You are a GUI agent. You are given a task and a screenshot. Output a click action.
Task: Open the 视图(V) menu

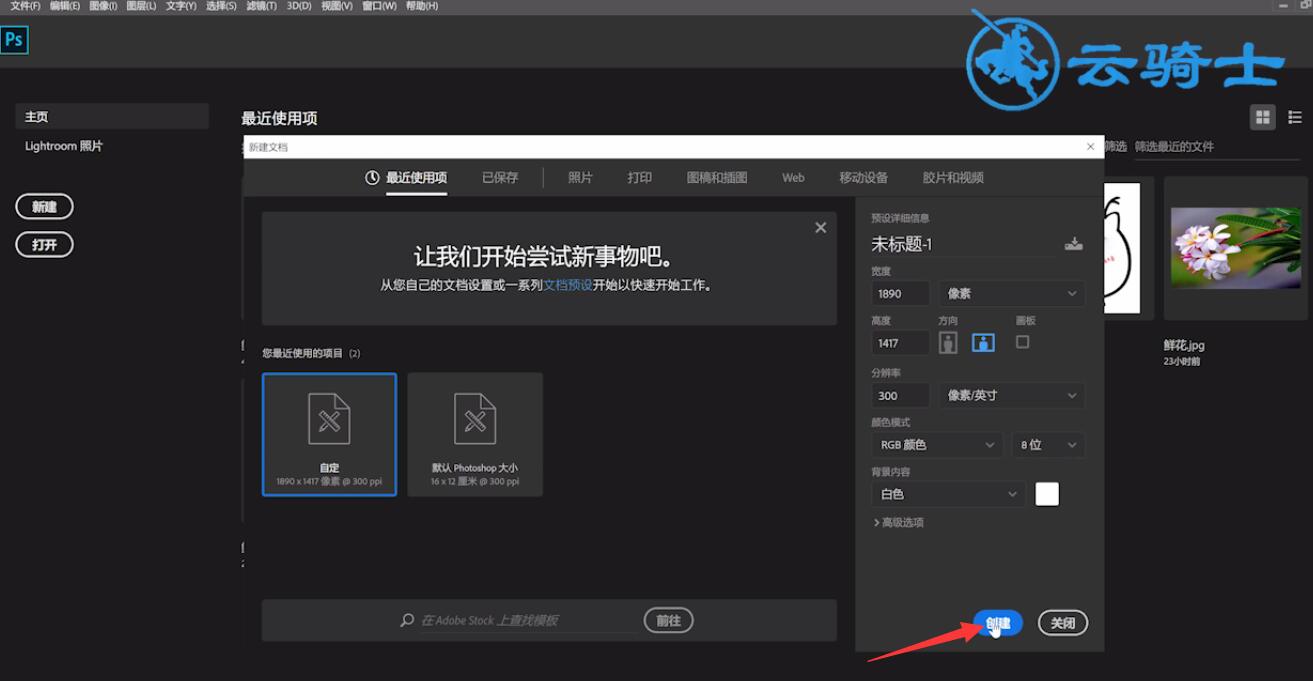point(337,6)
